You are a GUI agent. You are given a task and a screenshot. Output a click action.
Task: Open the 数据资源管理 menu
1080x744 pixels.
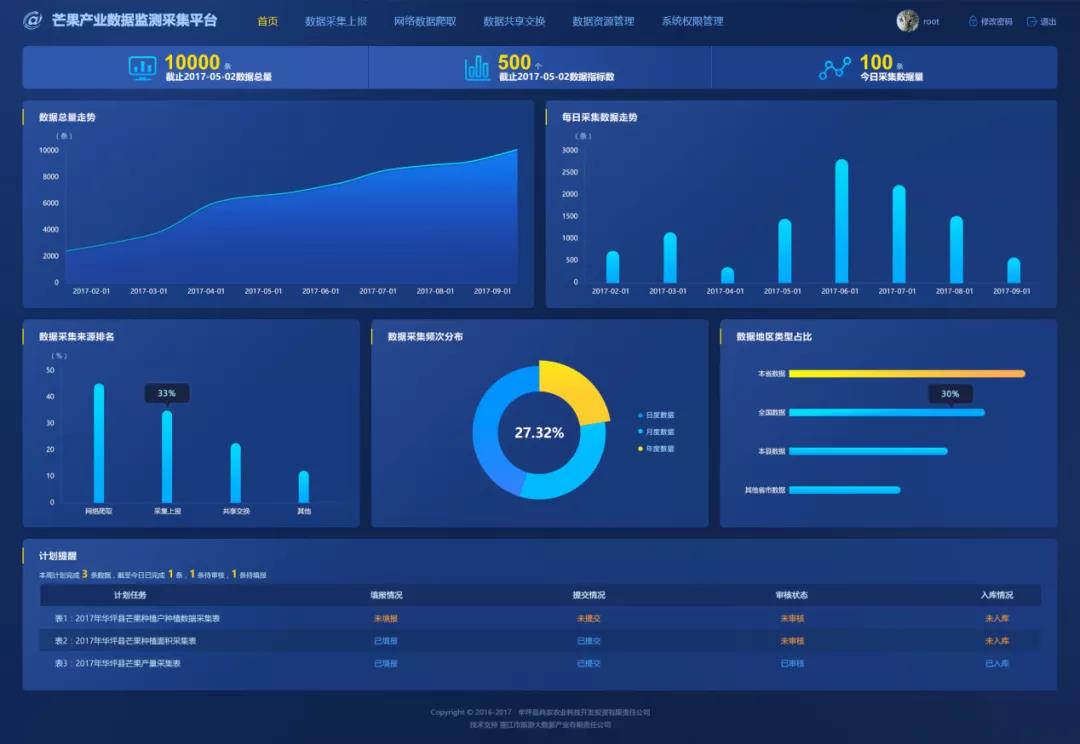click(x=603, y=21)
